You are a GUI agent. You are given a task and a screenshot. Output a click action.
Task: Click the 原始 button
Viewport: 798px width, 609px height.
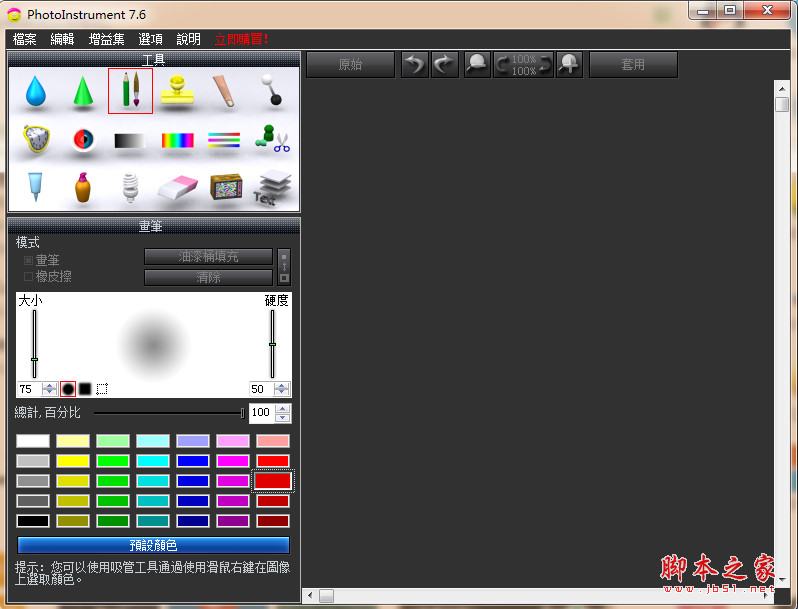pos(350,65)
